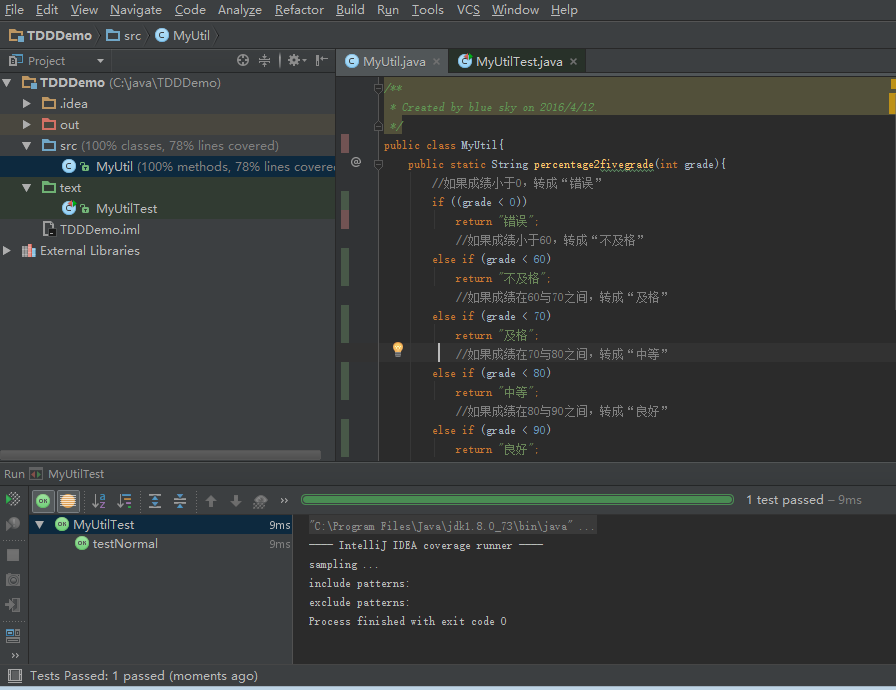Hide the Project tool window

pos(322,60)
